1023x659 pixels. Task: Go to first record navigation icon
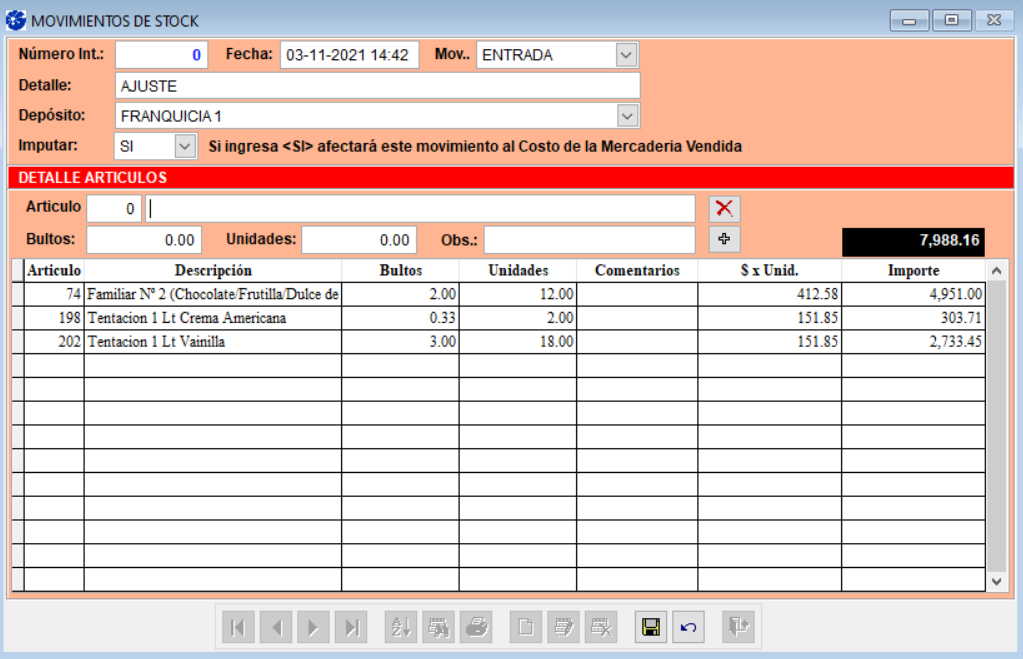238,628
